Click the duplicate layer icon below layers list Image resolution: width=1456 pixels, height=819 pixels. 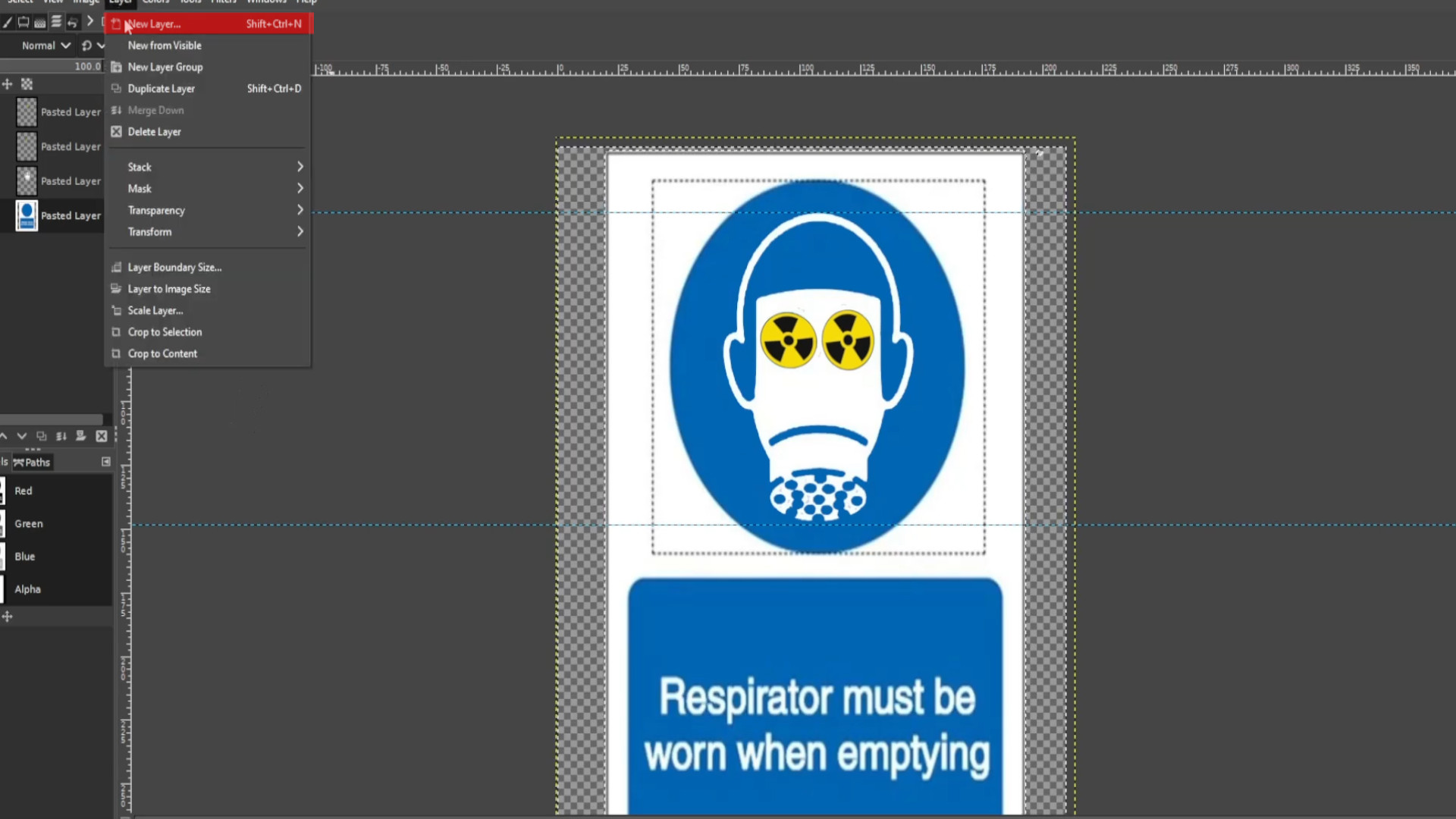[x=42, y=436]
